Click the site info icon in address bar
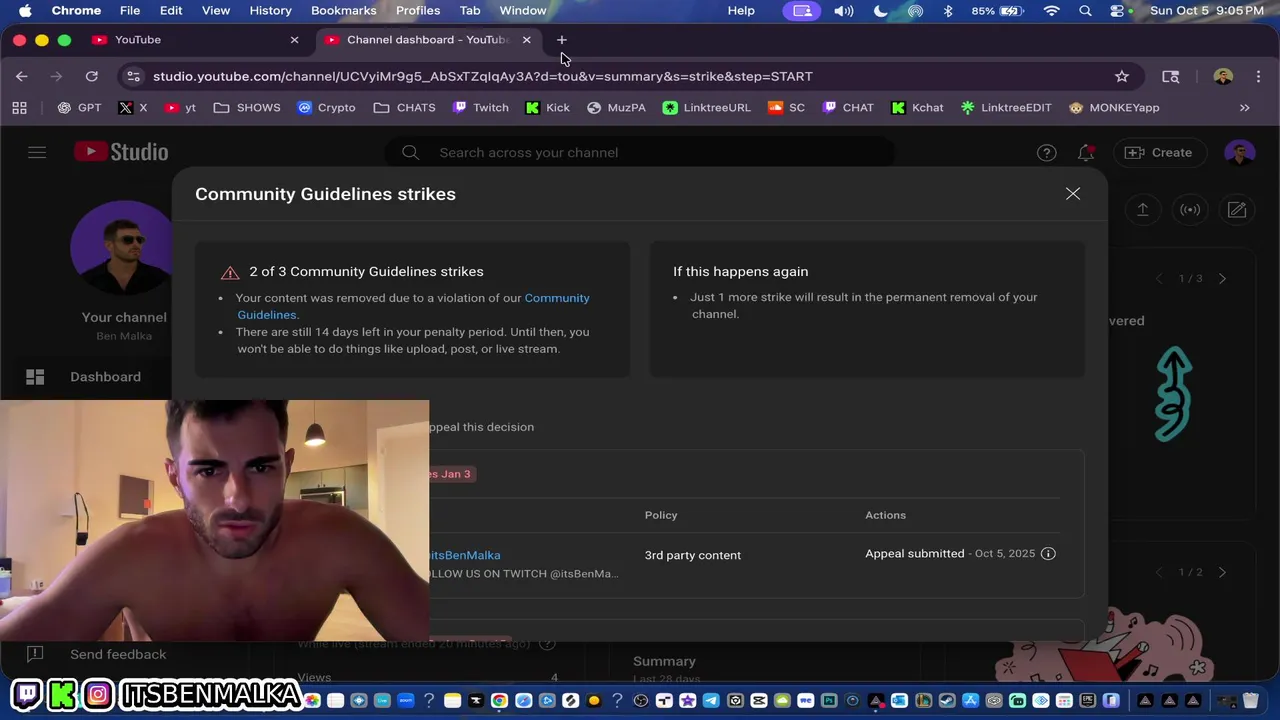 click(134, 76)
